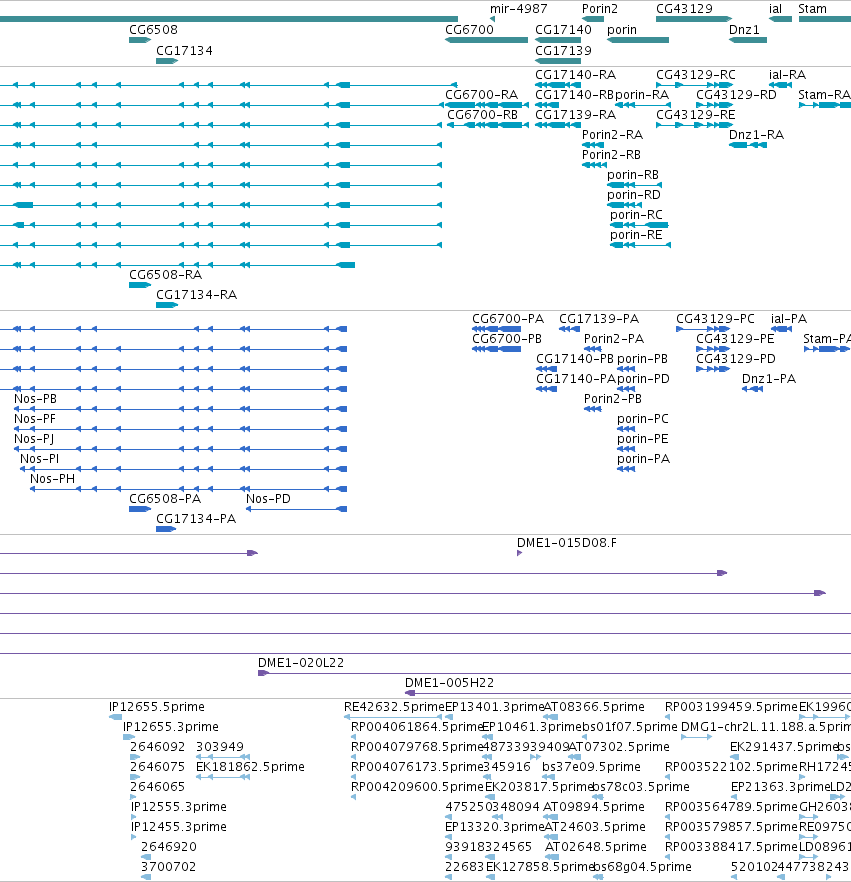Open the Dnz1-RA transcript
Screen dimensions: 851x882
click(748, 145)
